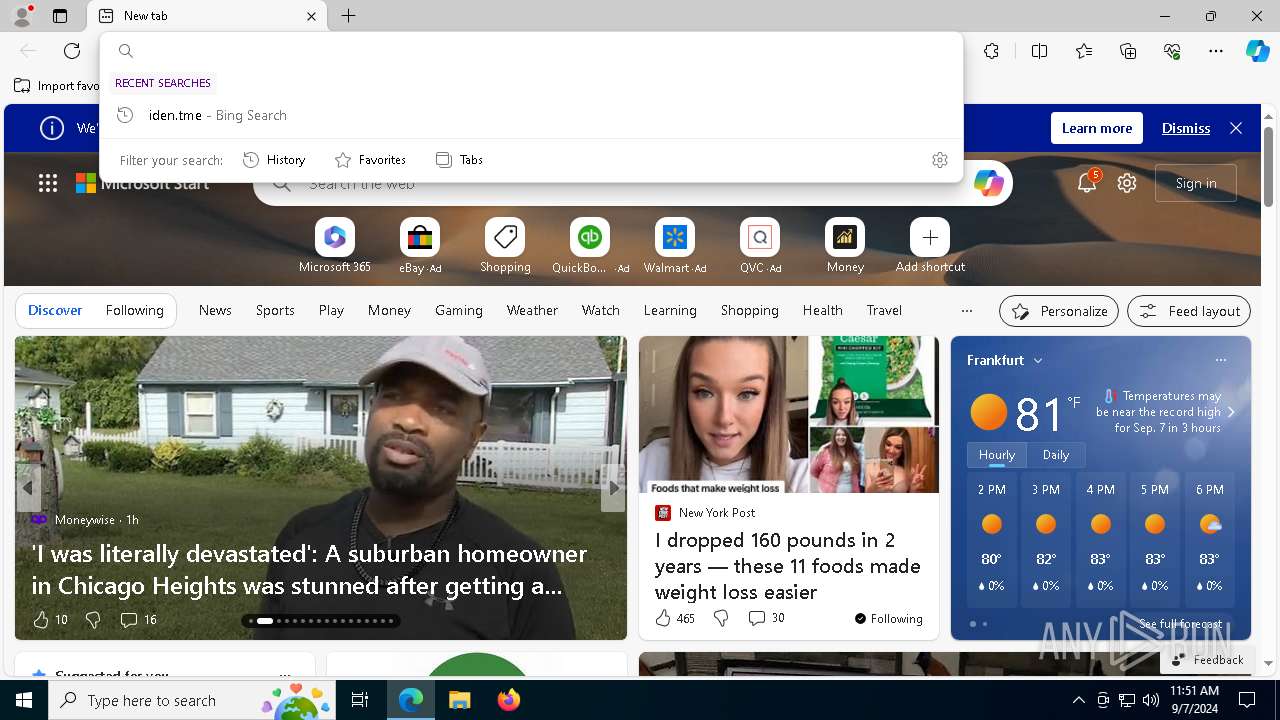1280x720 pixels.
Task: Open the Shopping shortcut
Action: (505, 246)
